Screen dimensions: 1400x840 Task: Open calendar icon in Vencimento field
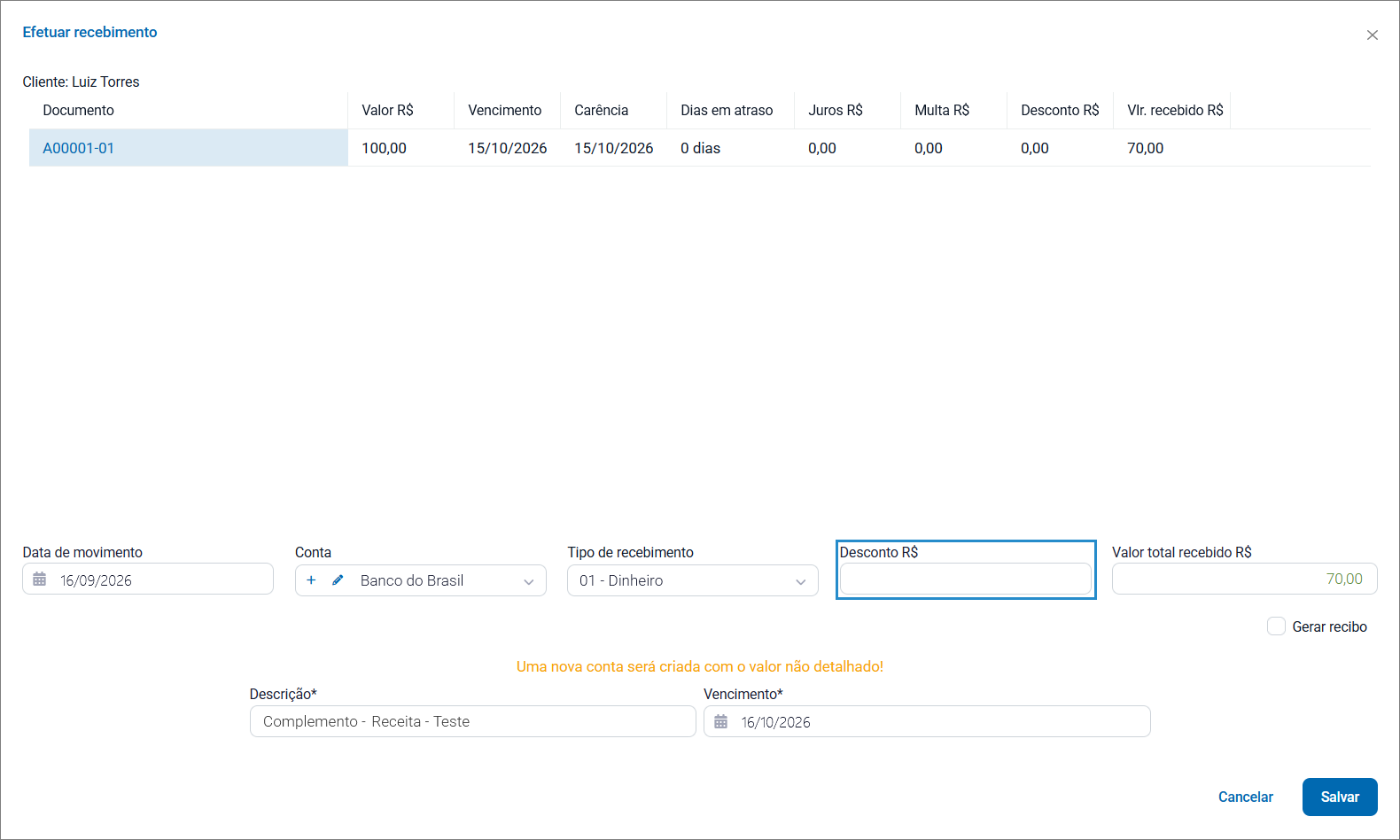[721, 722]
